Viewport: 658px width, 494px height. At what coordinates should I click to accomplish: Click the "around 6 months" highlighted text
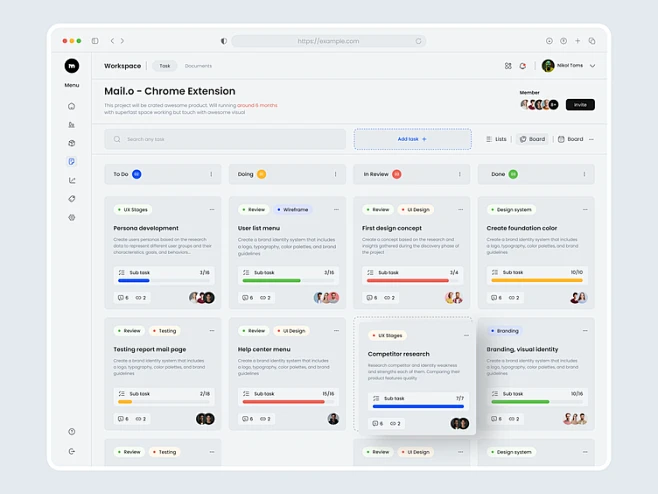click(x=257, y=105)
